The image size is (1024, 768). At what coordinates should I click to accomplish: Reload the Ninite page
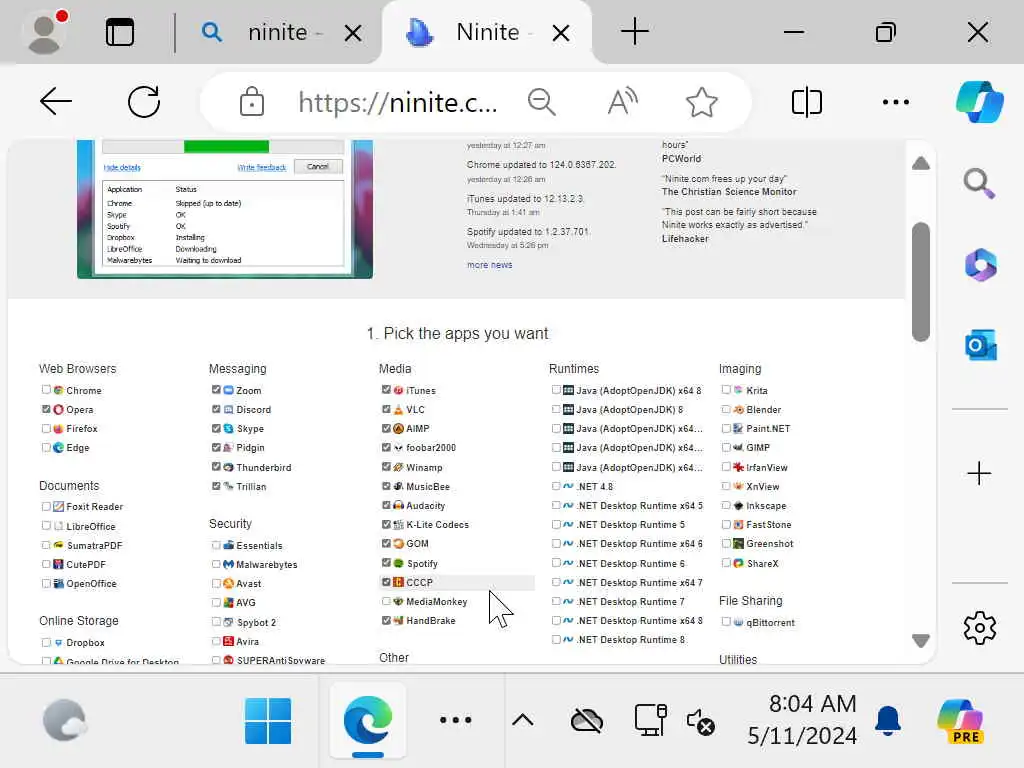[144, 101]
